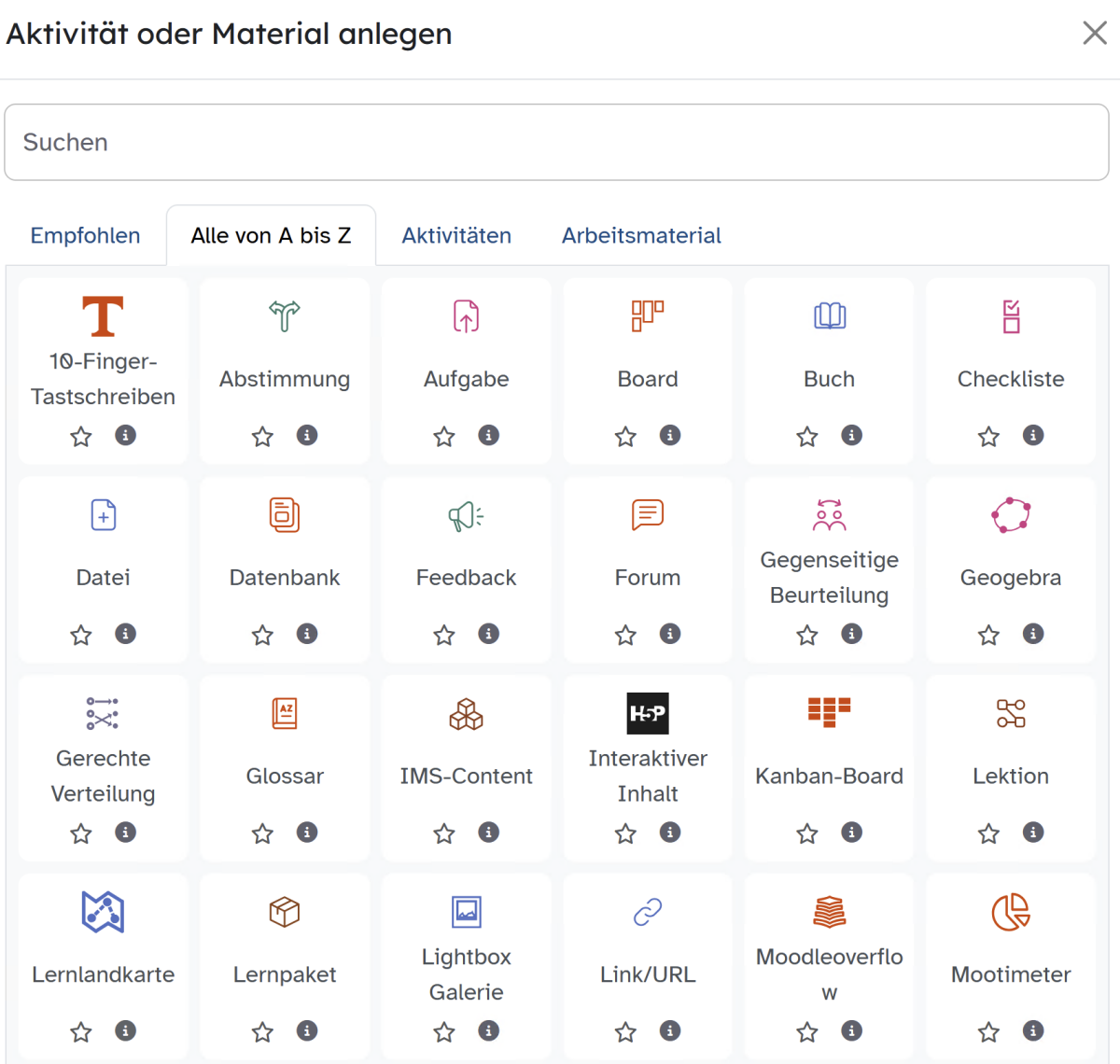Image resolution: width=1120 pixels, height=1064 pixels.
Task: Select the 10-Finger-Tastschreiben activity icon
Action: [x=103, y=315]
